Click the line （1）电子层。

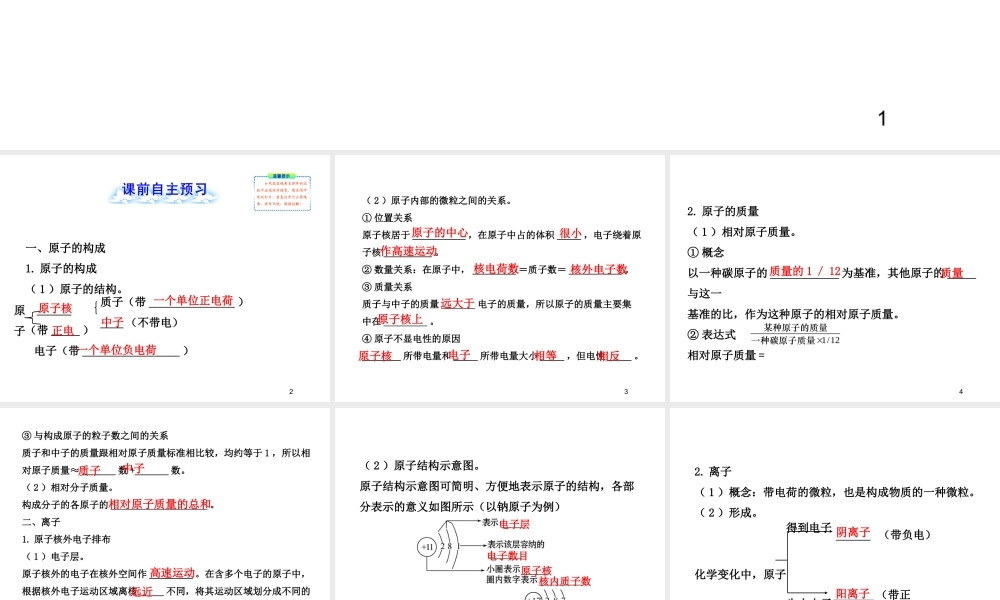(54, 556)
